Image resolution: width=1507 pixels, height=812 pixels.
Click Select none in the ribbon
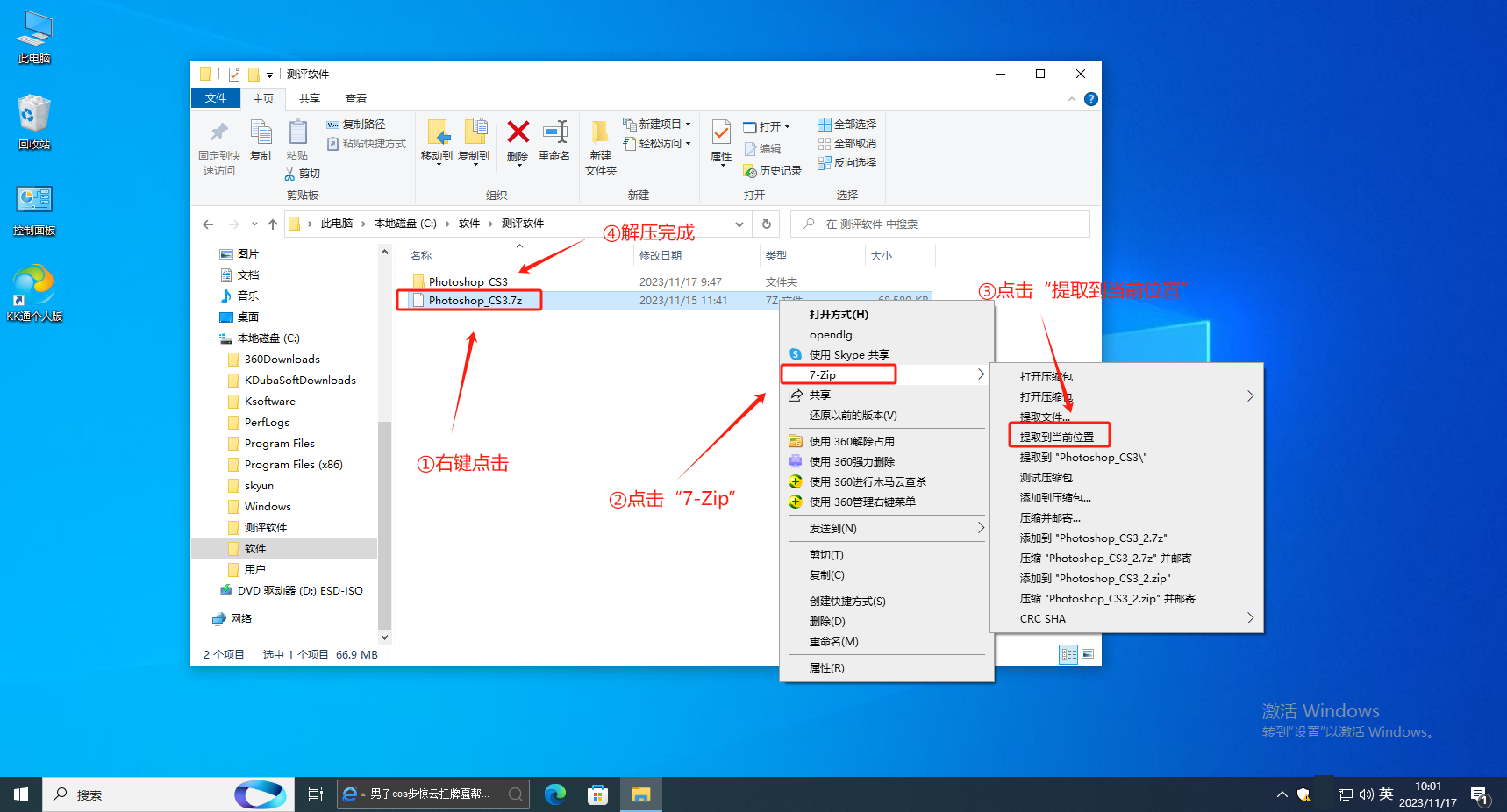[x=847, y=144]
